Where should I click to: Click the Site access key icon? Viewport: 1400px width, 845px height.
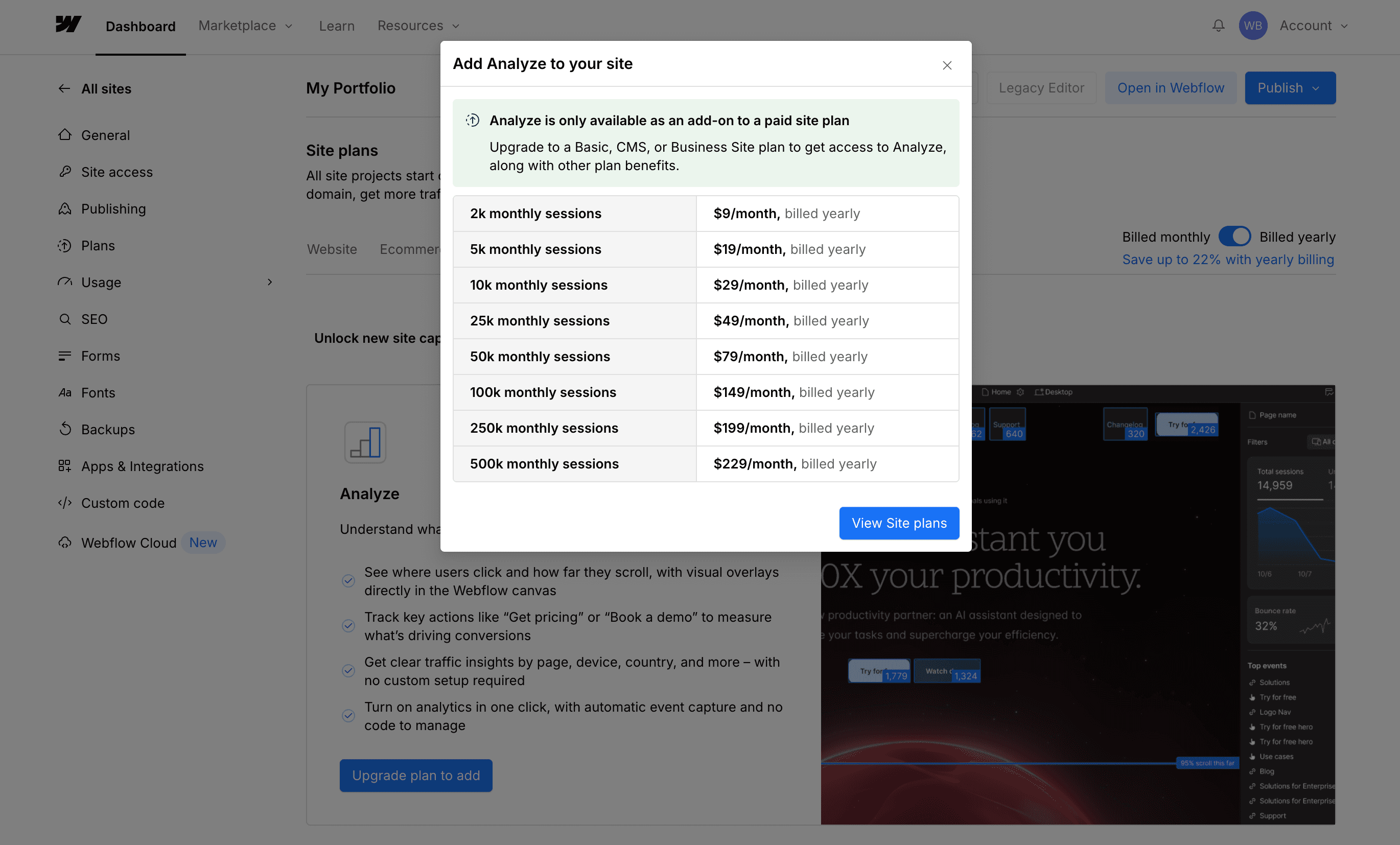[65, 172]
